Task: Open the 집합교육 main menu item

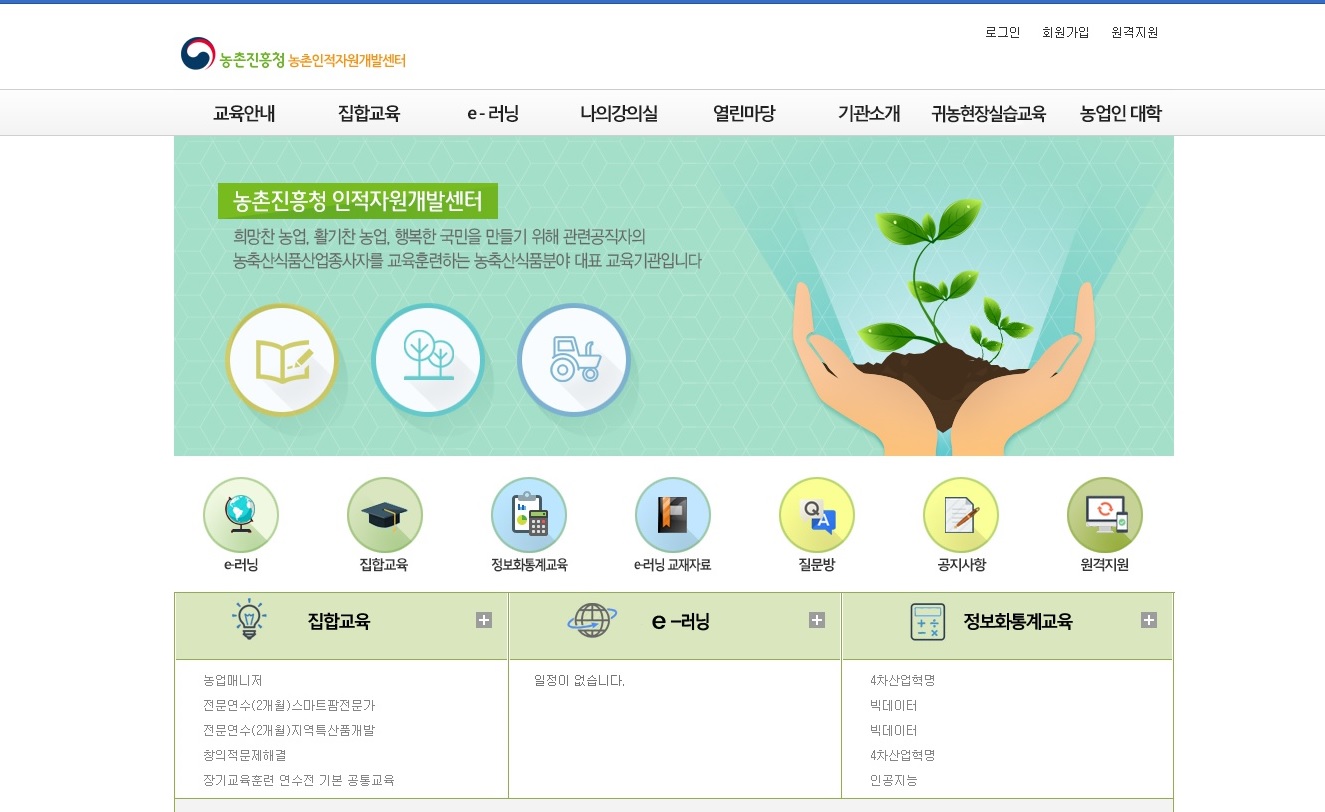Action: coord(369,113)
